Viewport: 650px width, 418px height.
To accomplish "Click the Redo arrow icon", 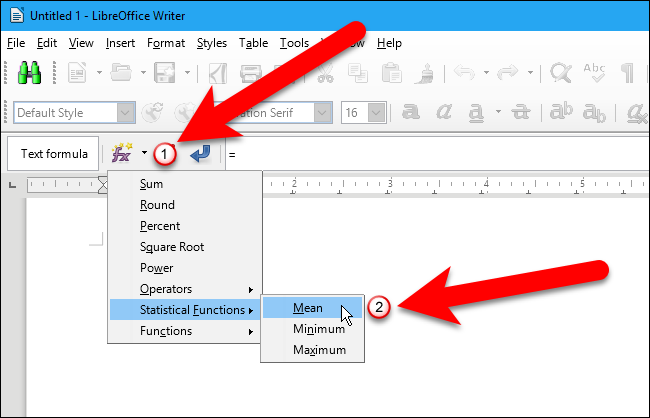I will 508,72.
